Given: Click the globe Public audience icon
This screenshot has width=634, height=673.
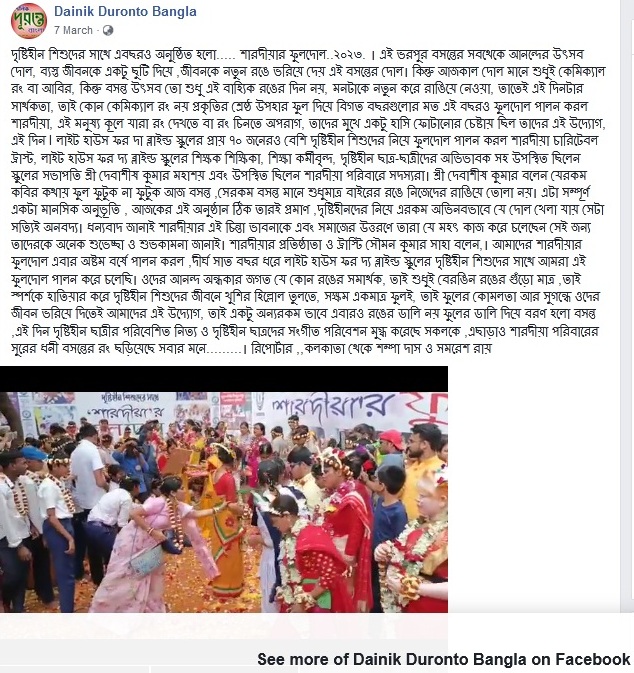Looking at the screenshot, I should [x=108, y=30].
